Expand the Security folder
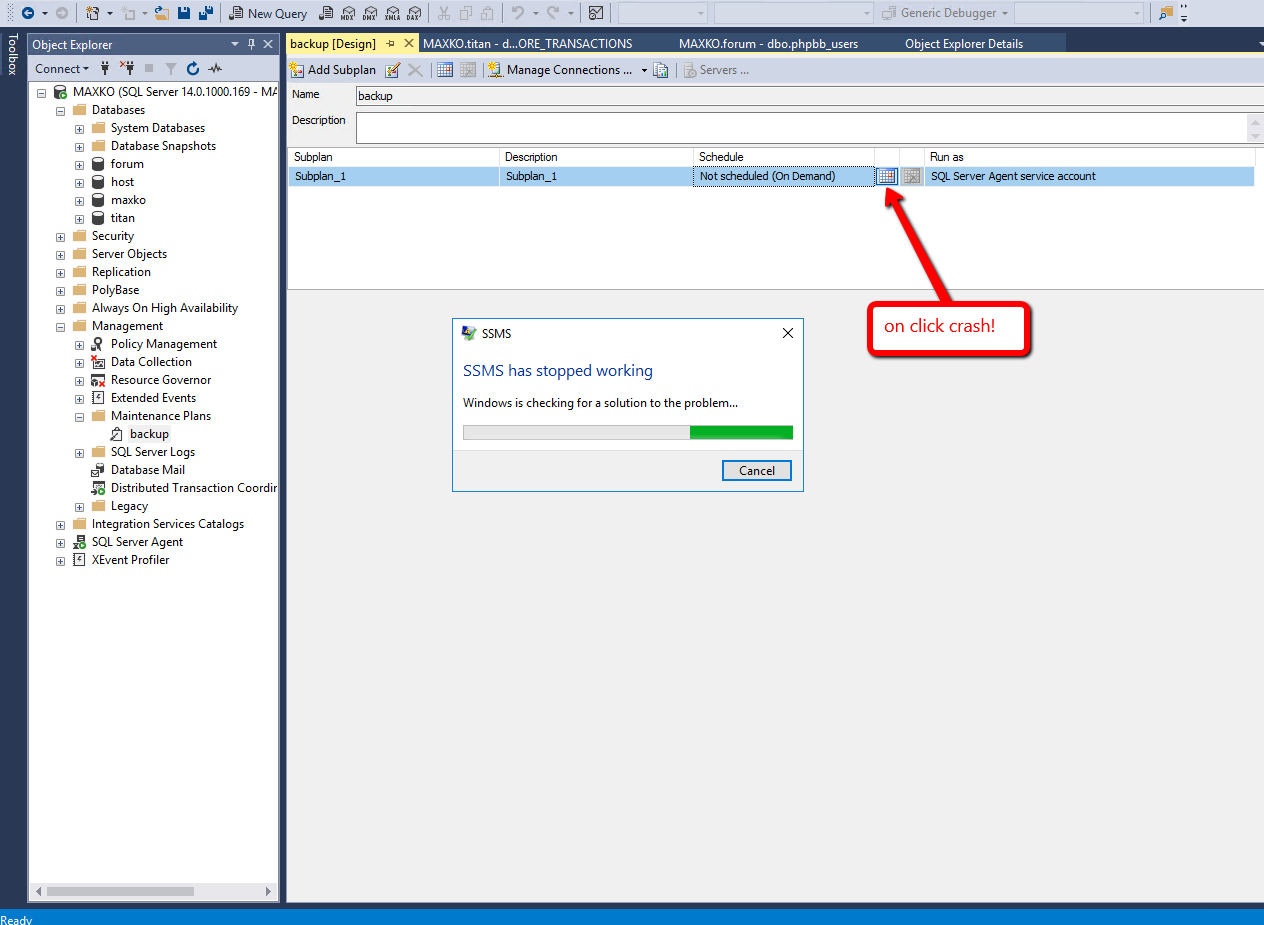The height and width of the screenshot is (925, 1264). [x=61, y=236]
